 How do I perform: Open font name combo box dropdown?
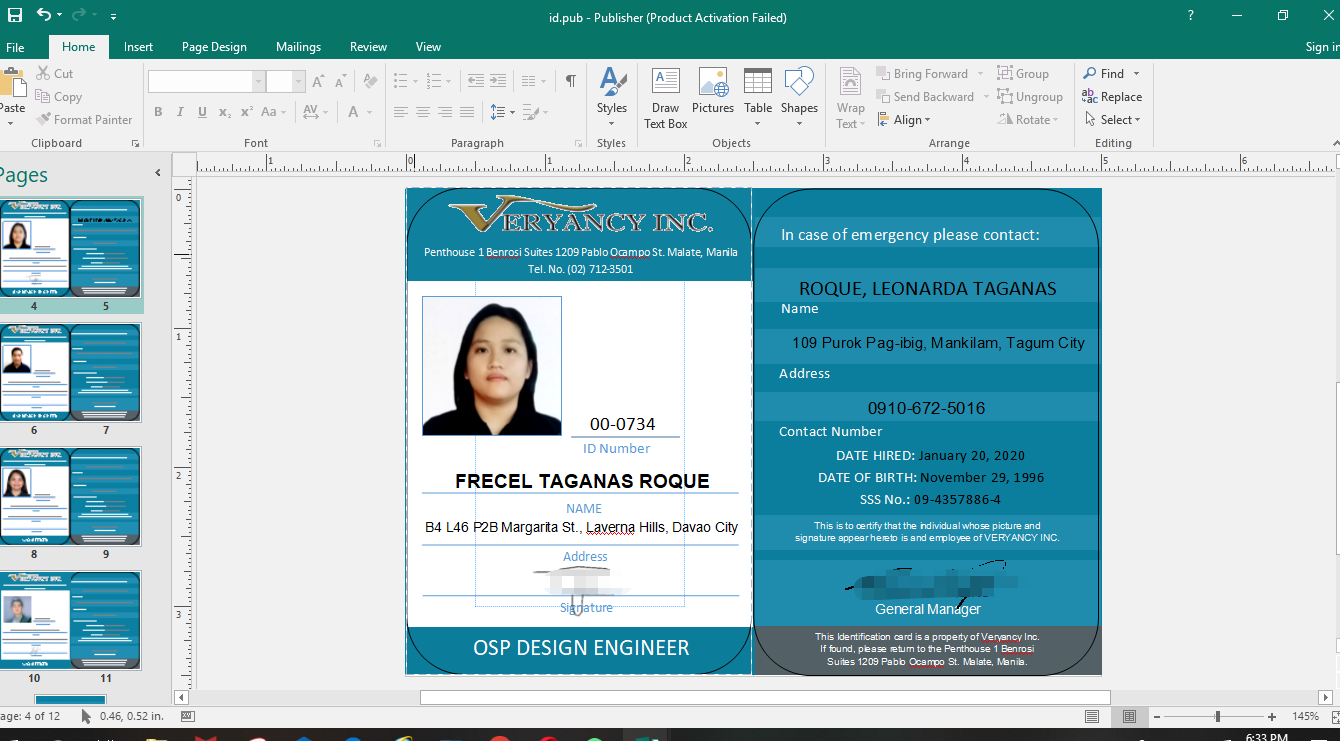259,82
